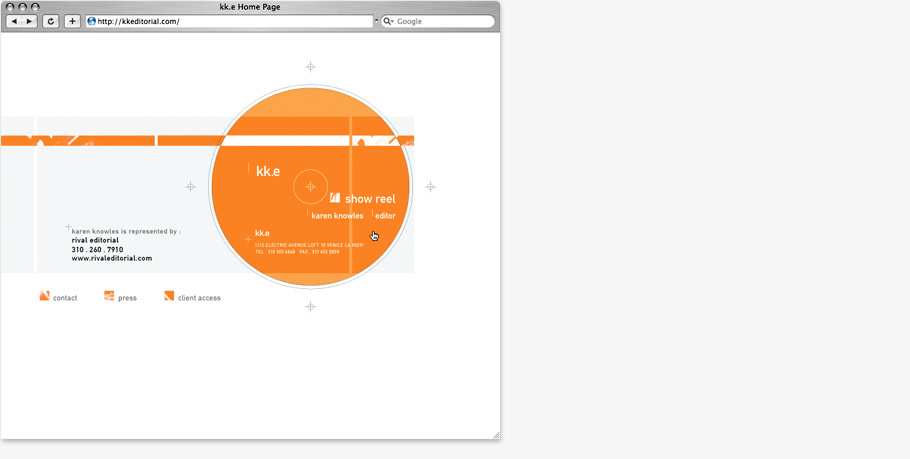
Task: Click the 310 . 260 . 7910 phone number
Action: (x=98, y=250)
